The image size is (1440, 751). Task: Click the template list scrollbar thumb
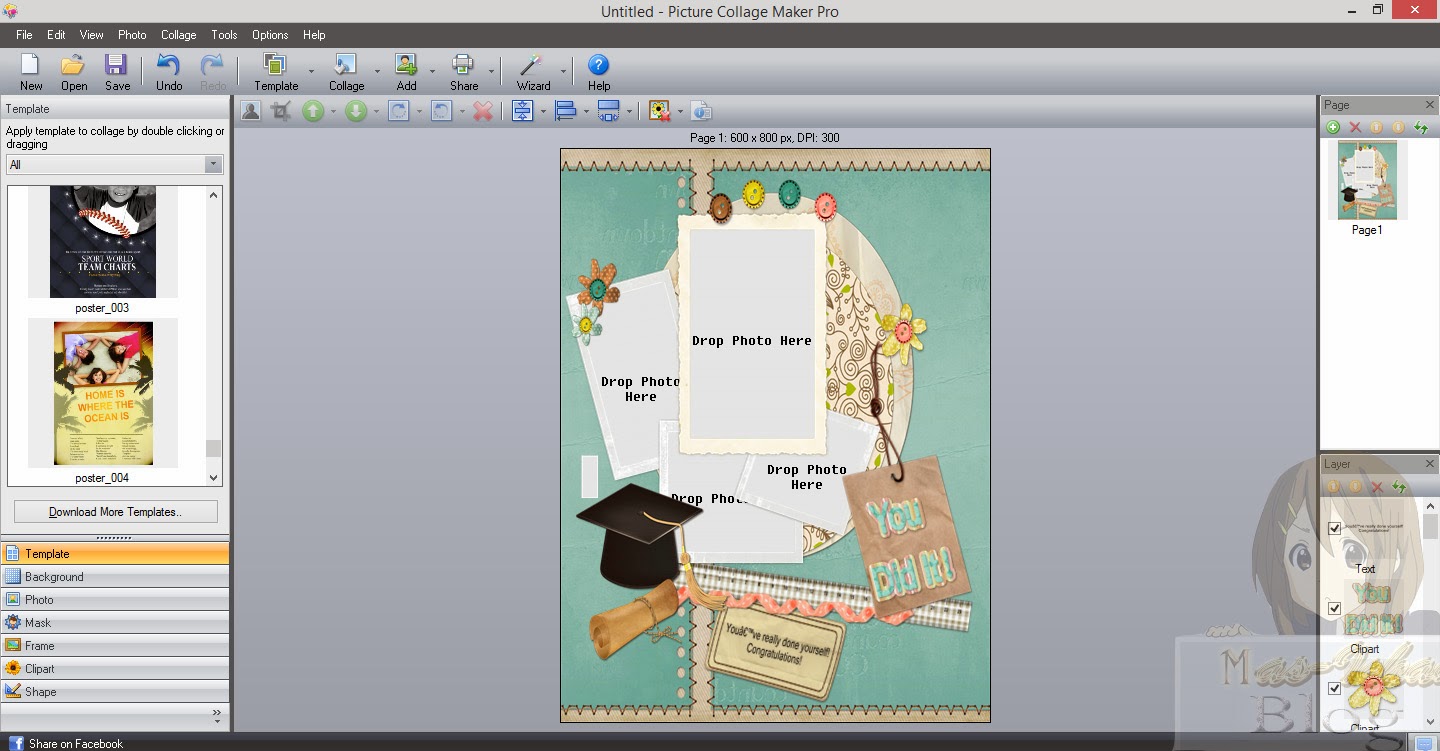point(213,448)
